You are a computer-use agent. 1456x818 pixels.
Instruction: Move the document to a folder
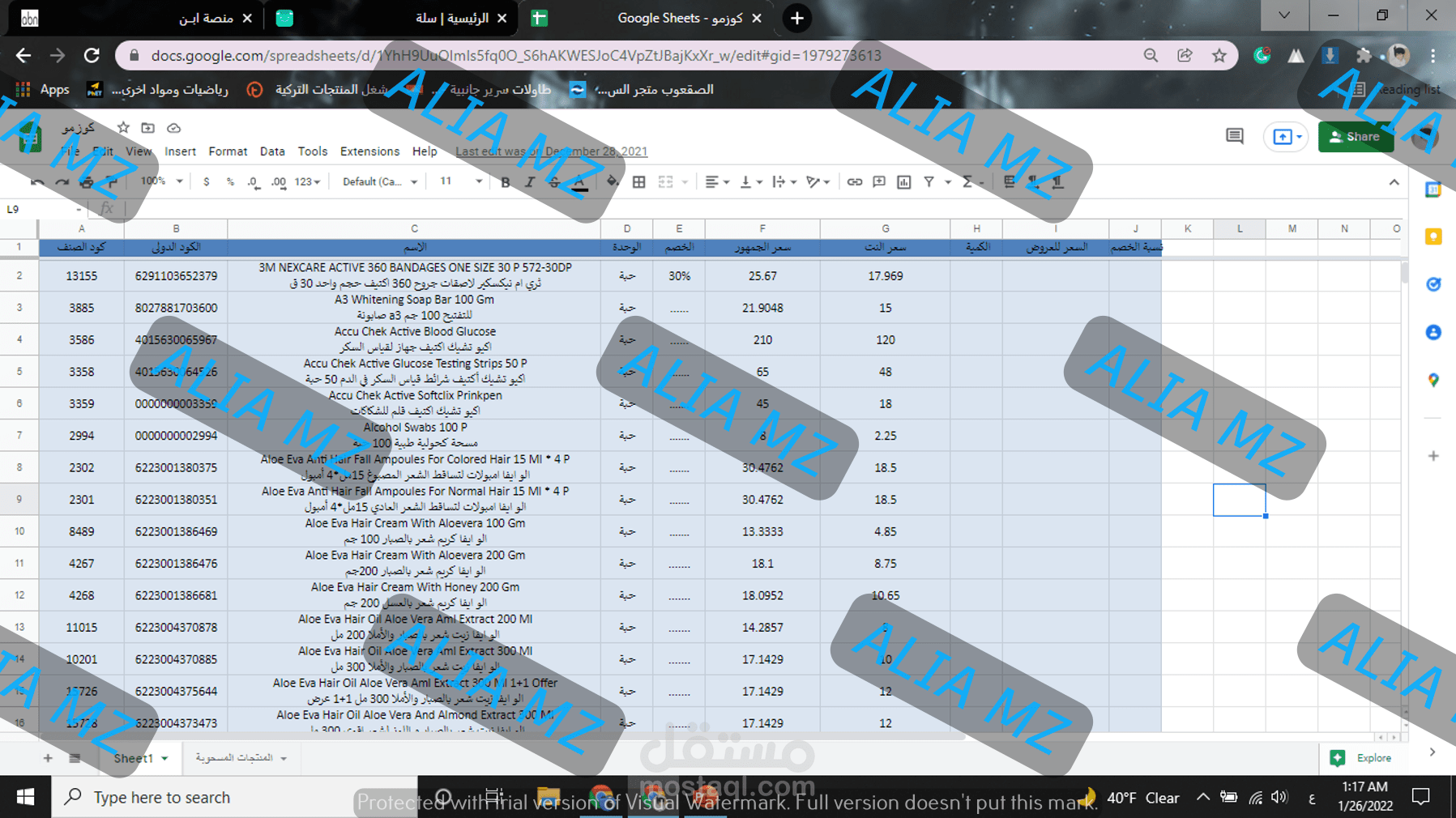pyautogui.click(x=147, y=128)
